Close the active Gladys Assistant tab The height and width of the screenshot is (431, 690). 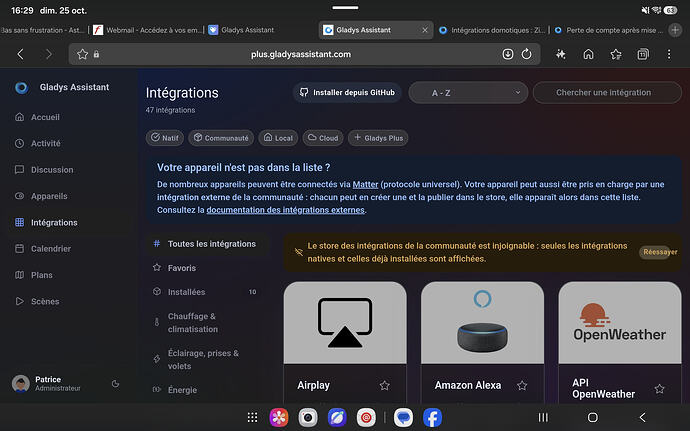pyautogui.click(x=425, y=30)
